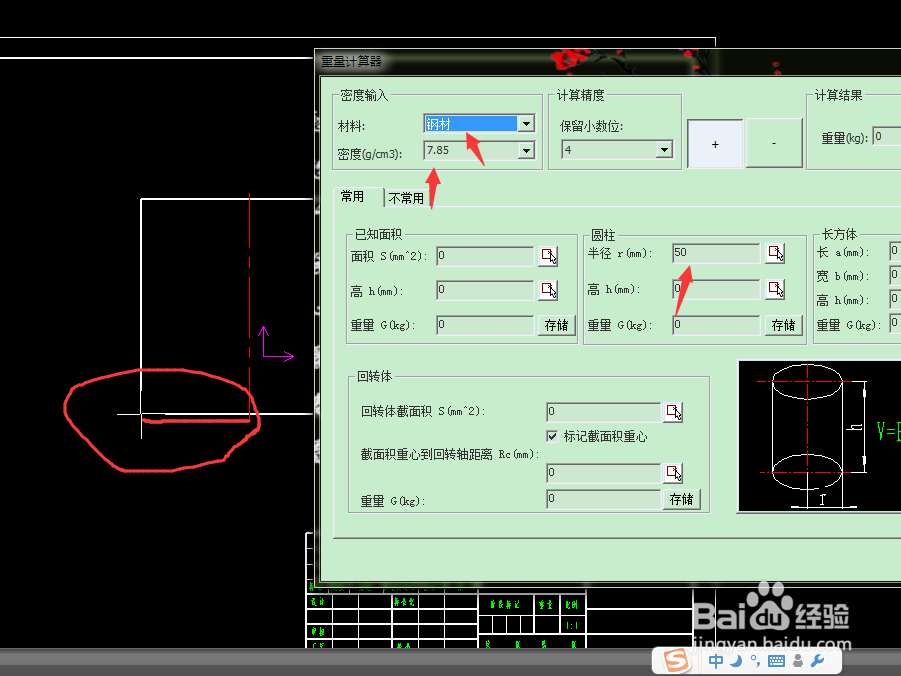The image size is (901, 676).
Task: Click 存储 in 回转体 group
Action: 681,499
